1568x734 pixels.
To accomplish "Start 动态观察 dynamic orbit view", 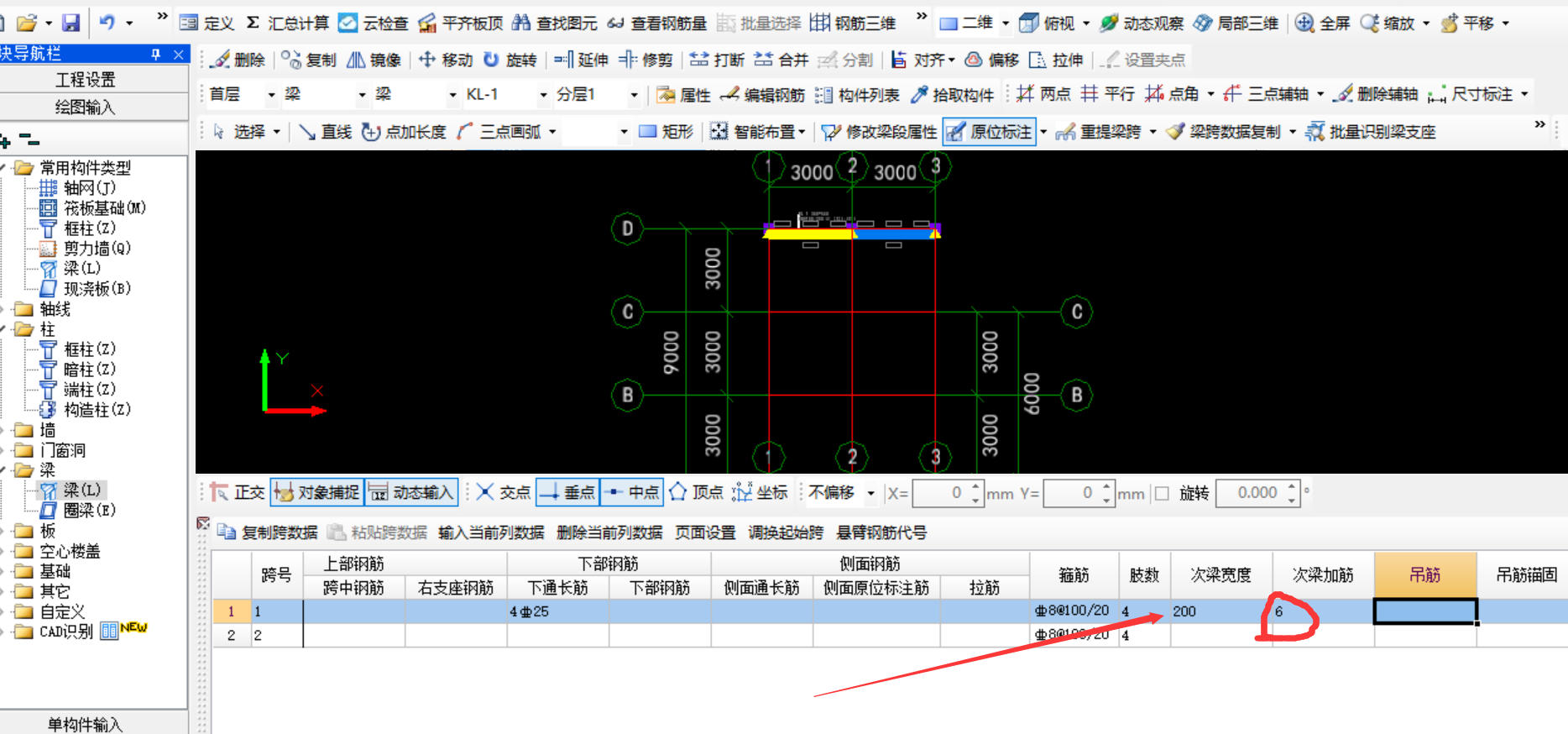I will [1142, 23].
